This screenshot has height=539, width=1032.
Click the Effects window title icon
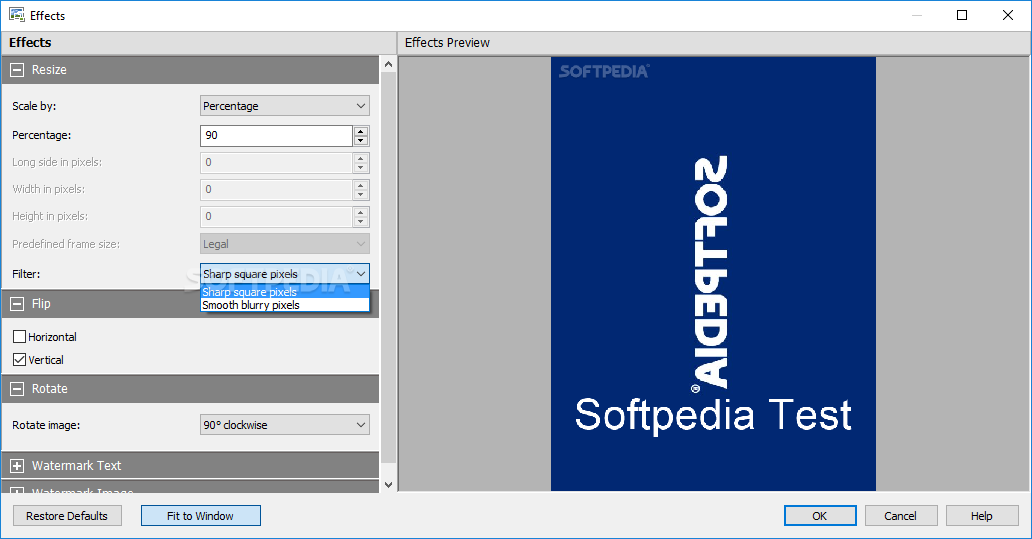click(16, 14)
